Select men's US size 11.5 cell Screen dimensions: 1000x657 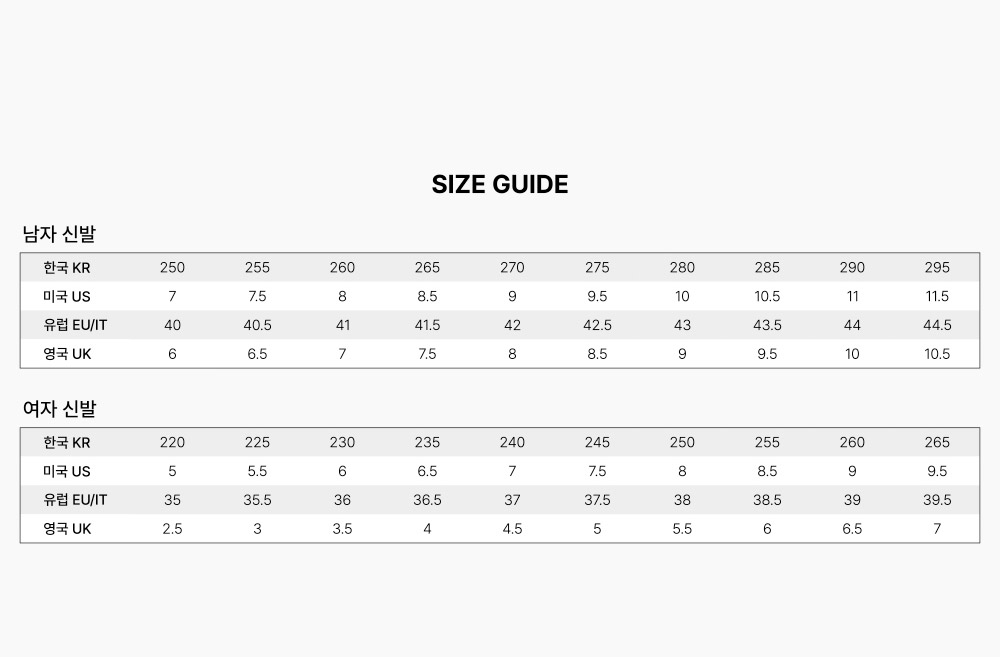(937, 296)
